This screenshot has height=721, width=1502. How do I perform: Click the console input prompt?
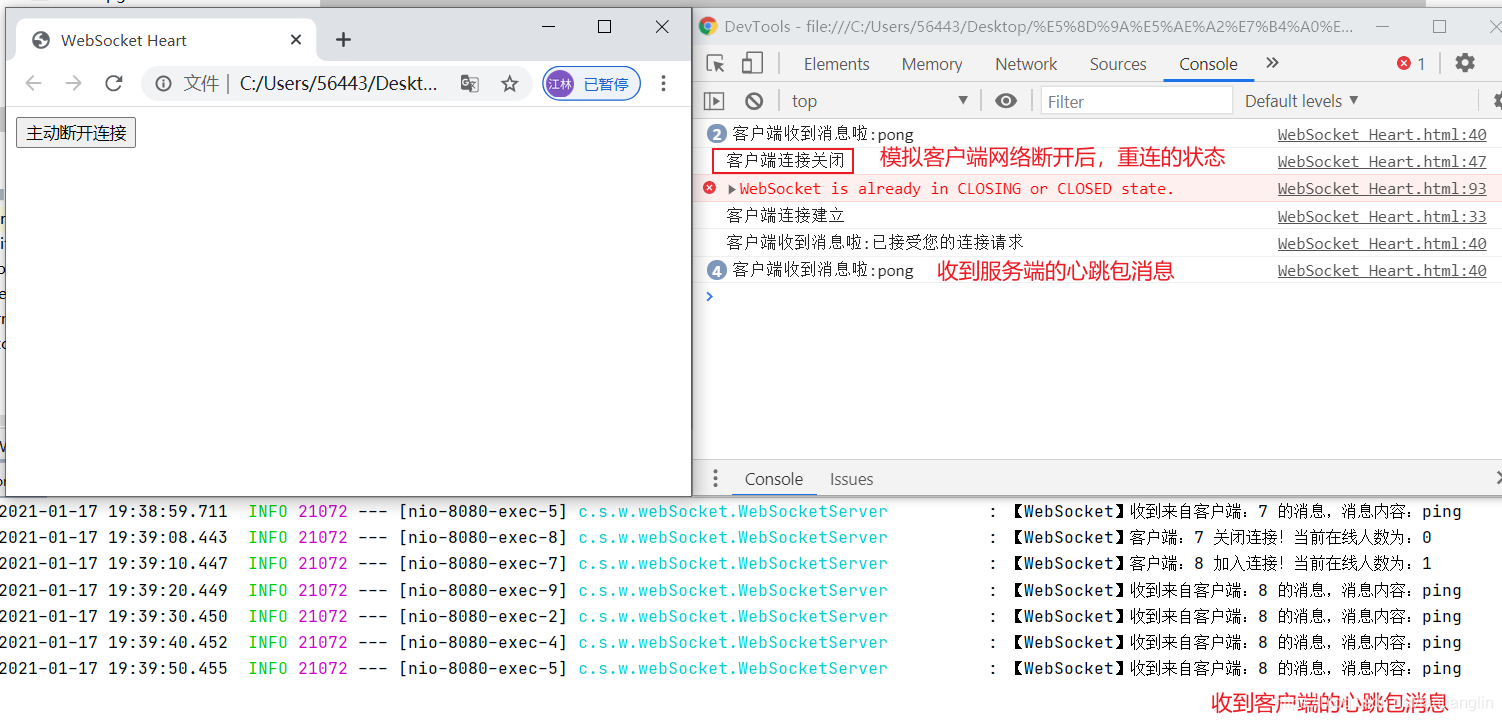1100,297
